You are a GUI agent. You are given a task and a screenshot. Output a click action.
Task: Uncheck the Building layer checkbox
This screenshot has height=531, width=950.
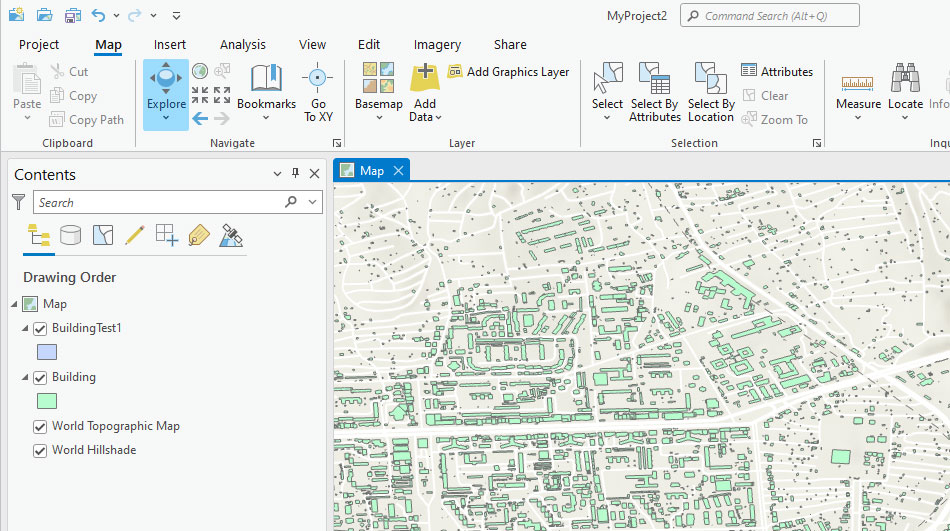(40, 378)
